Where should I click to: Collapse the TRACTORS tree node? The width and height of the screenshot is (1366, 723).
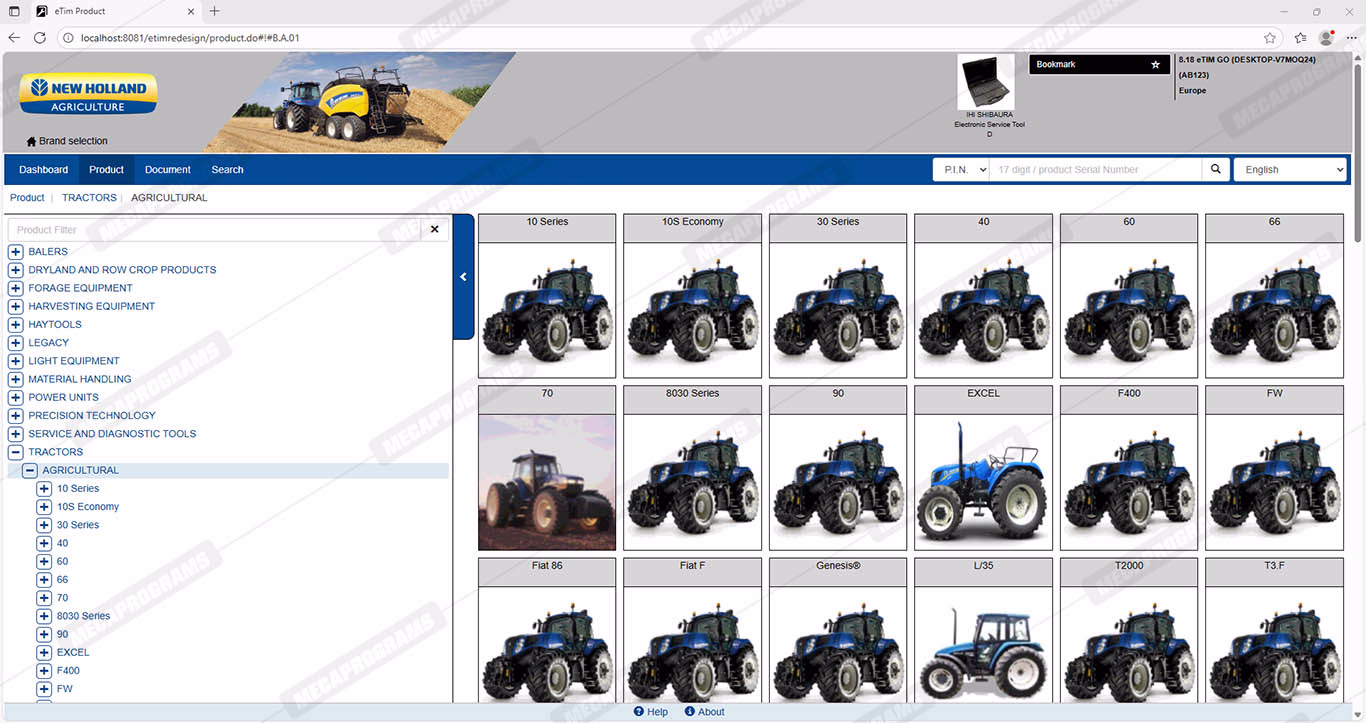(x=16, y=452)
